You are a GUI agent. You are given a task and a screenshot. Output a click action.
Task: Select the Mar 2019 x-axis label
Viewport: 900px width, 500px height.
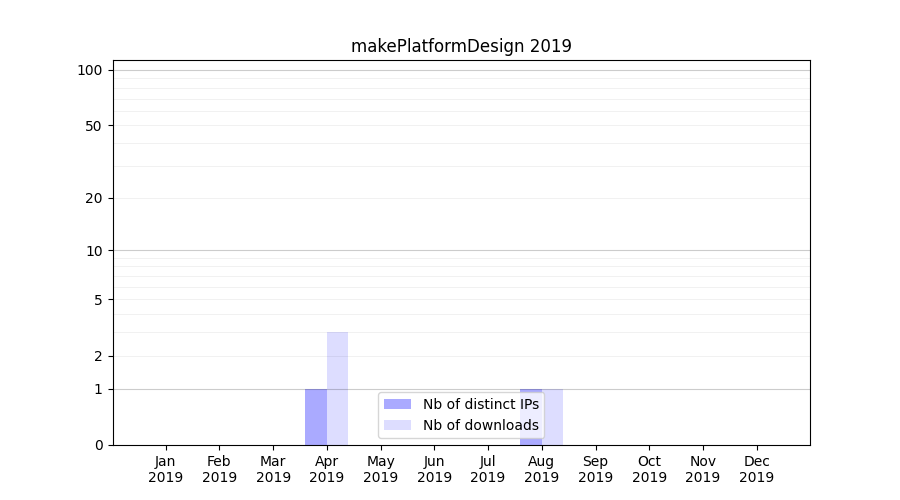(273, 469)
